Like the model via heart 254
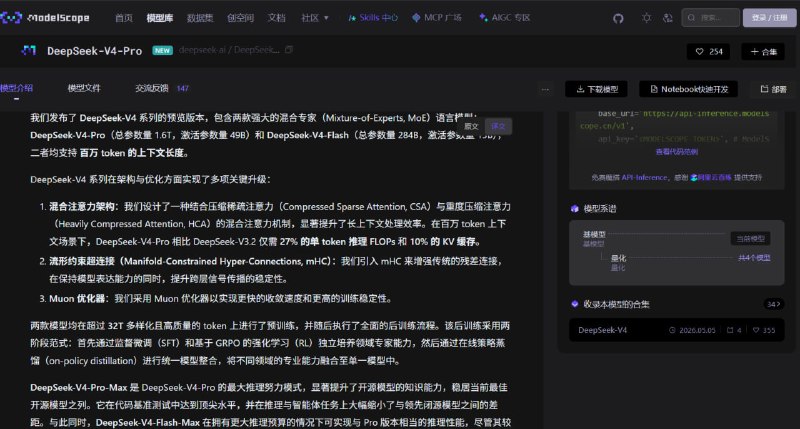 (709, 52)
